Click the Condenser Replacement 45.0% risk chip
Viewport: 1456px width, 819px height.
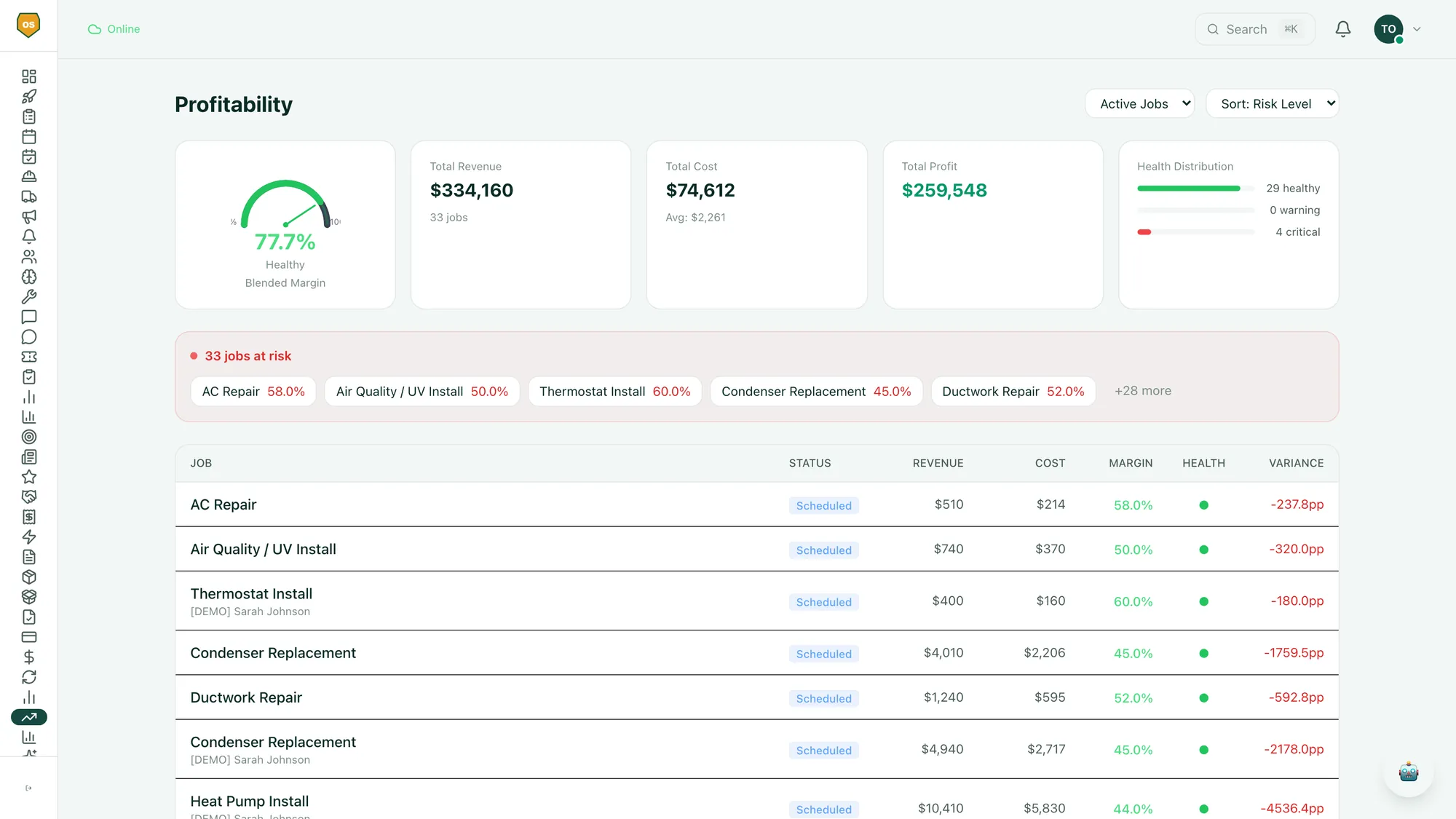click(816, 391)
